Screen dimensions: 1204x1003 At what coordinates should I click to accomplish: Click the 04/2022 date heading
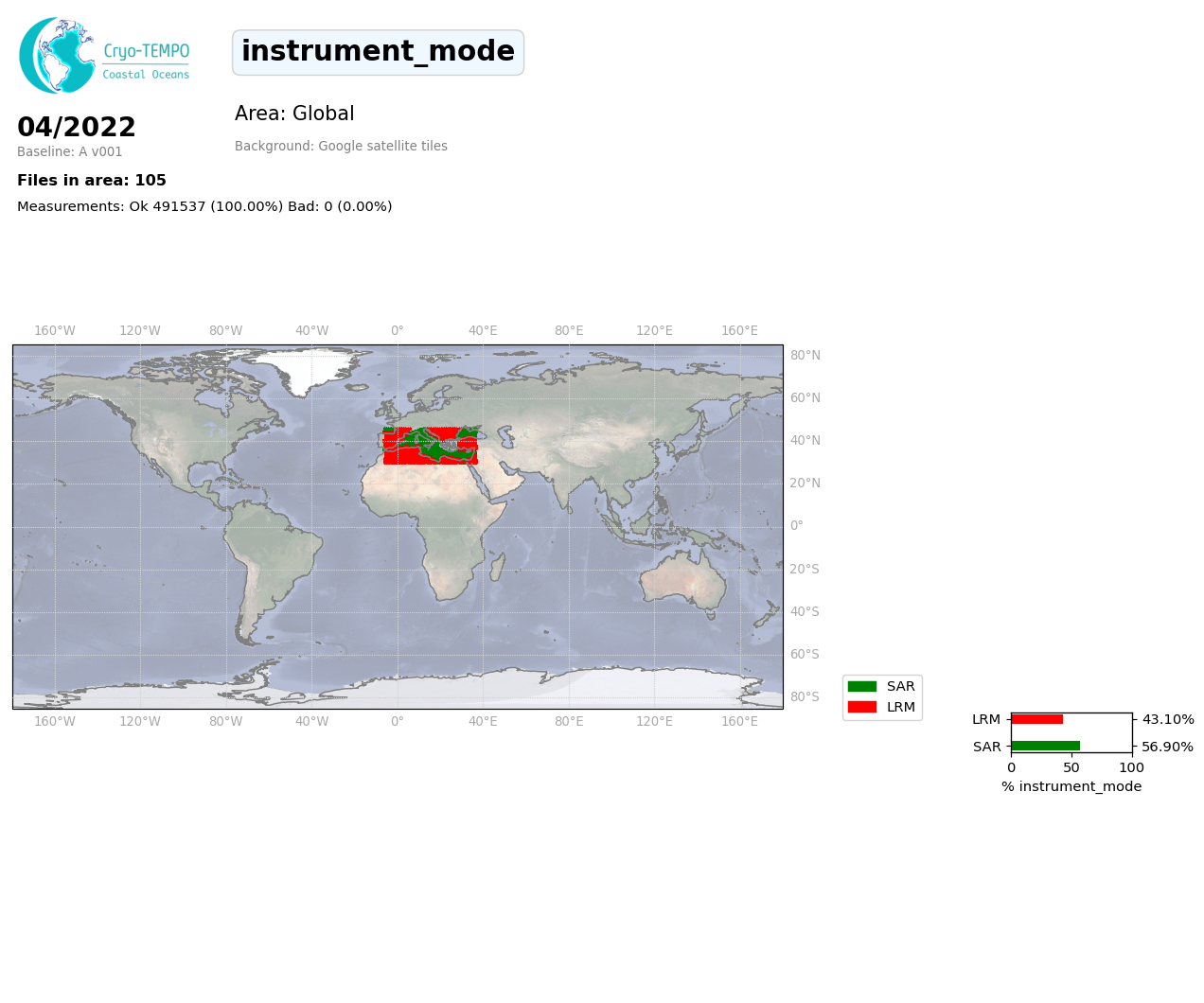pyautogui.click(x=77, y=128)
